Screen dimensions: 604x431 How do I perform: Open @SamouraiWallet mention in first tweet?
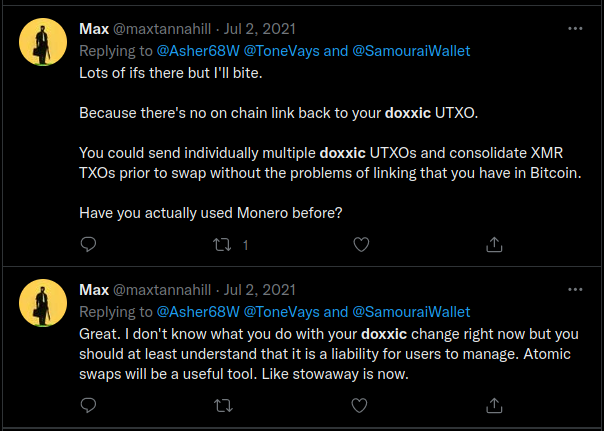point(411,51)
